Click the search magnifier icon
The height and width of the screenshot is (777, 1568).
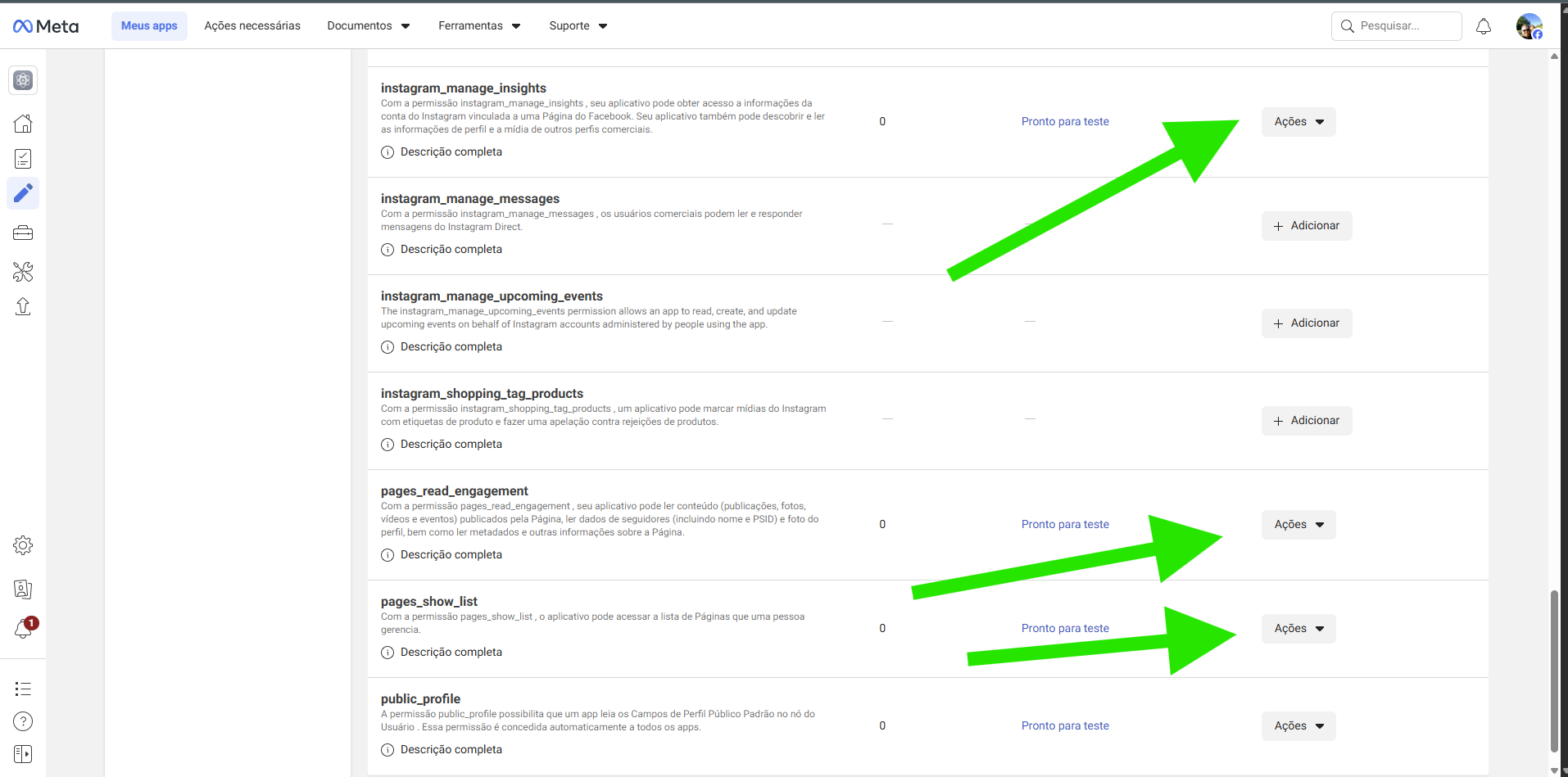click(1347, 26)
